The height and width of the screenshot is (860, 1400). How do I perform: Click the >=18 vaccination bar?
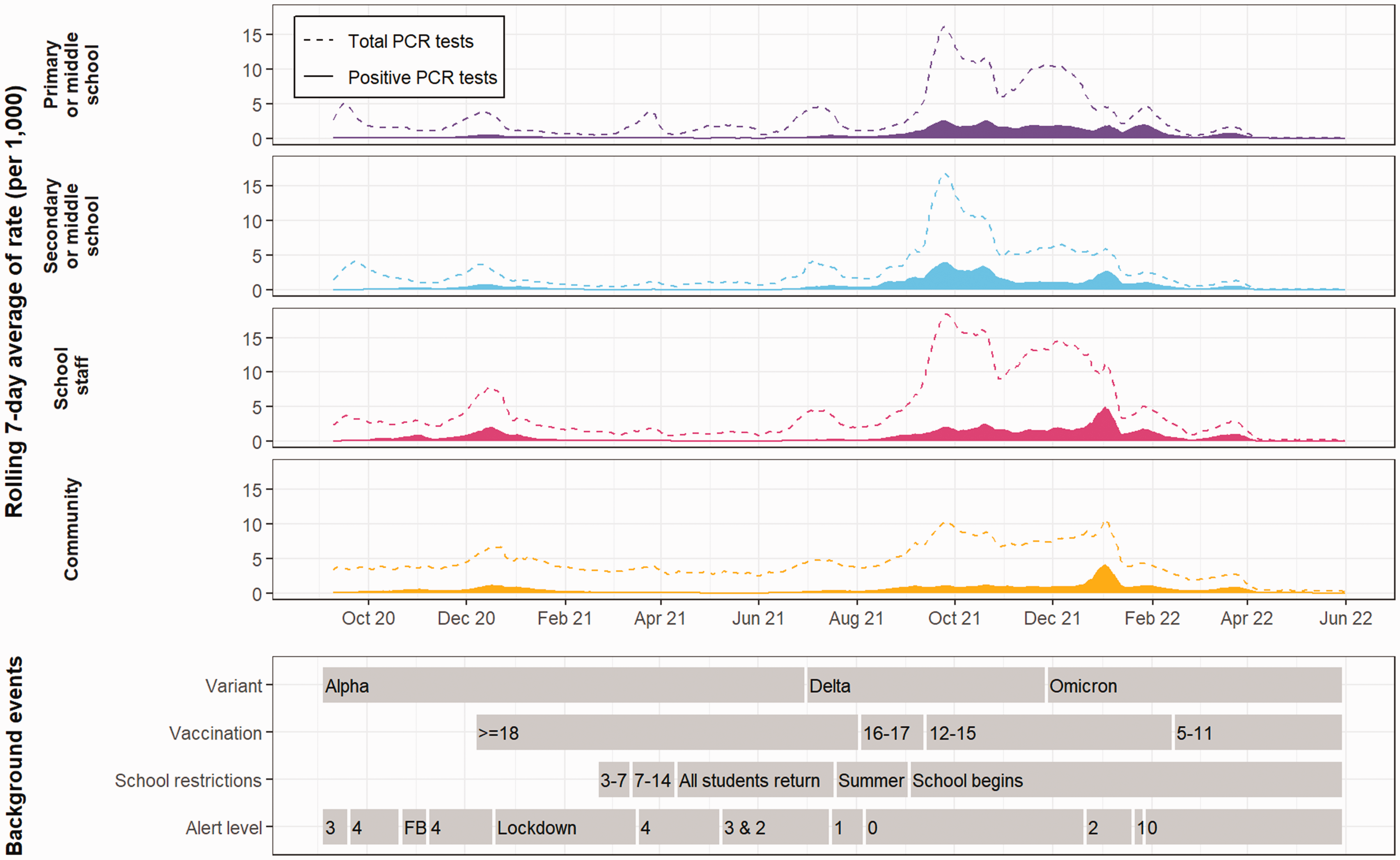(667, 733)
